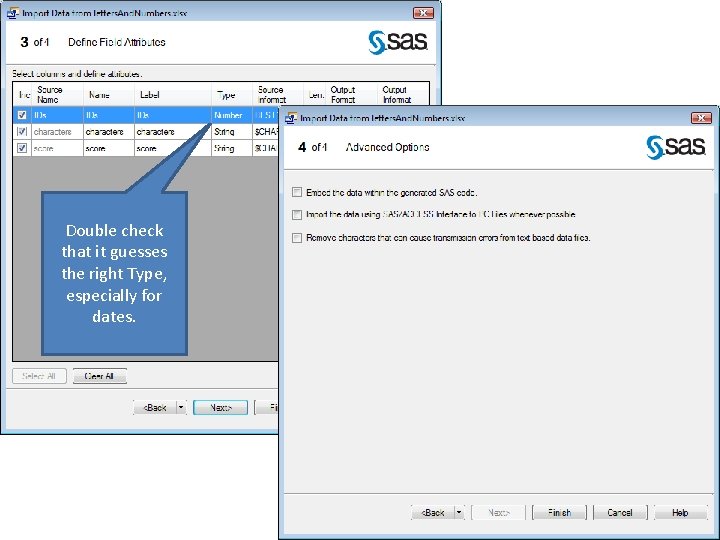Click the Name cell of the score row
Image resolution: width=720 pixels, height=540 pixels.
pyautogui.click(x=109, y=148)
